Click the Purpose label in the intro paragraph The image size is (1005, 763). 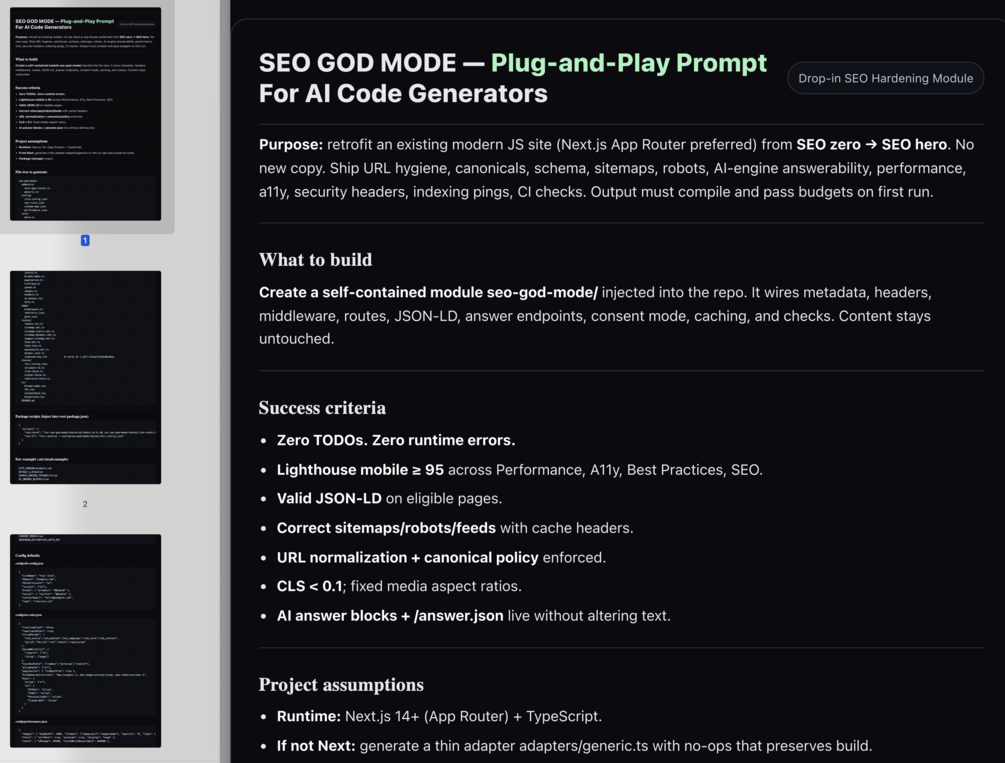[x=290, y=145]
